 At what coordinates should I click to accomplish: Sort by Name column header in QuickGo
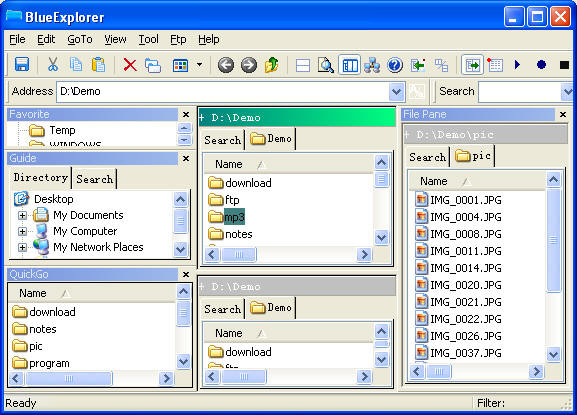coord(92,293)
